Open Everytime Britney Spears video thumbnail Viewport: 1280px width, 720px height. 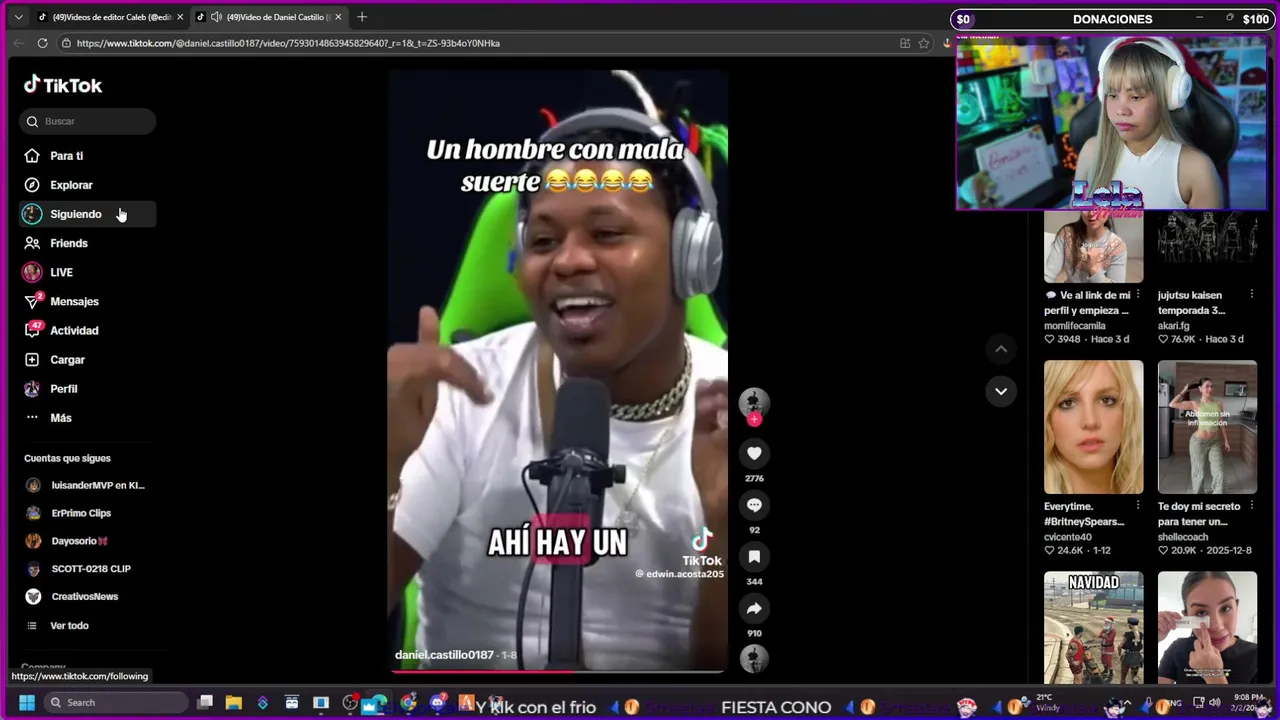pos(1093,427)
